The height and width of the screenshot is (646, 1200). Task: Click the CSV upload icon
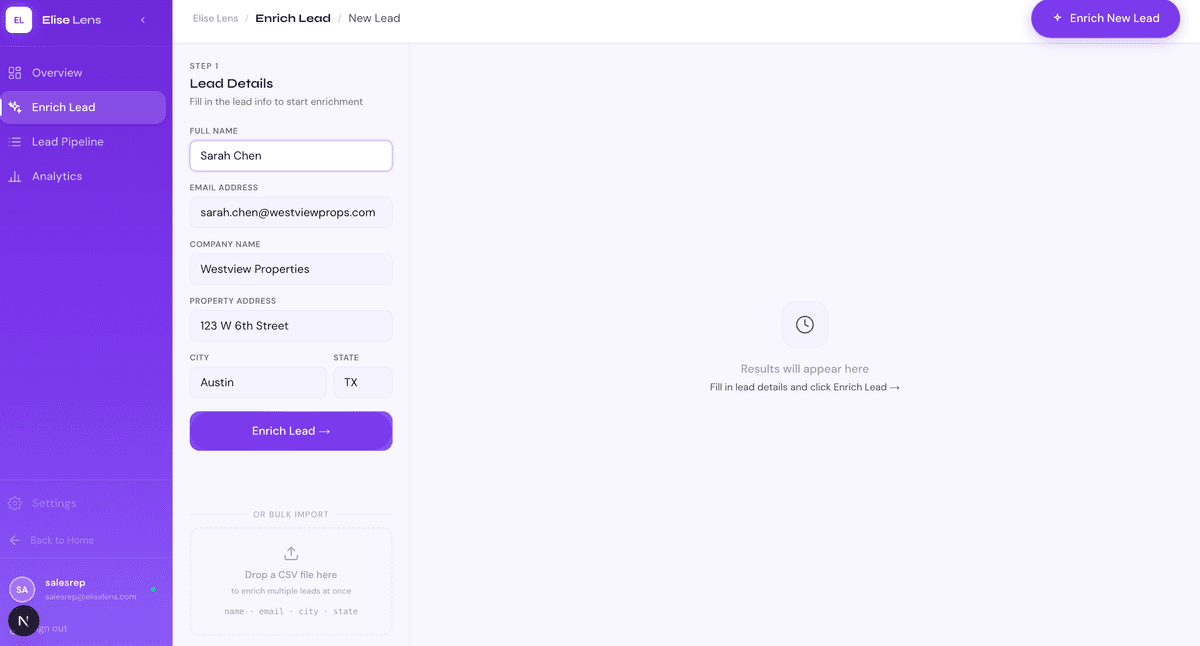(291, 553)
